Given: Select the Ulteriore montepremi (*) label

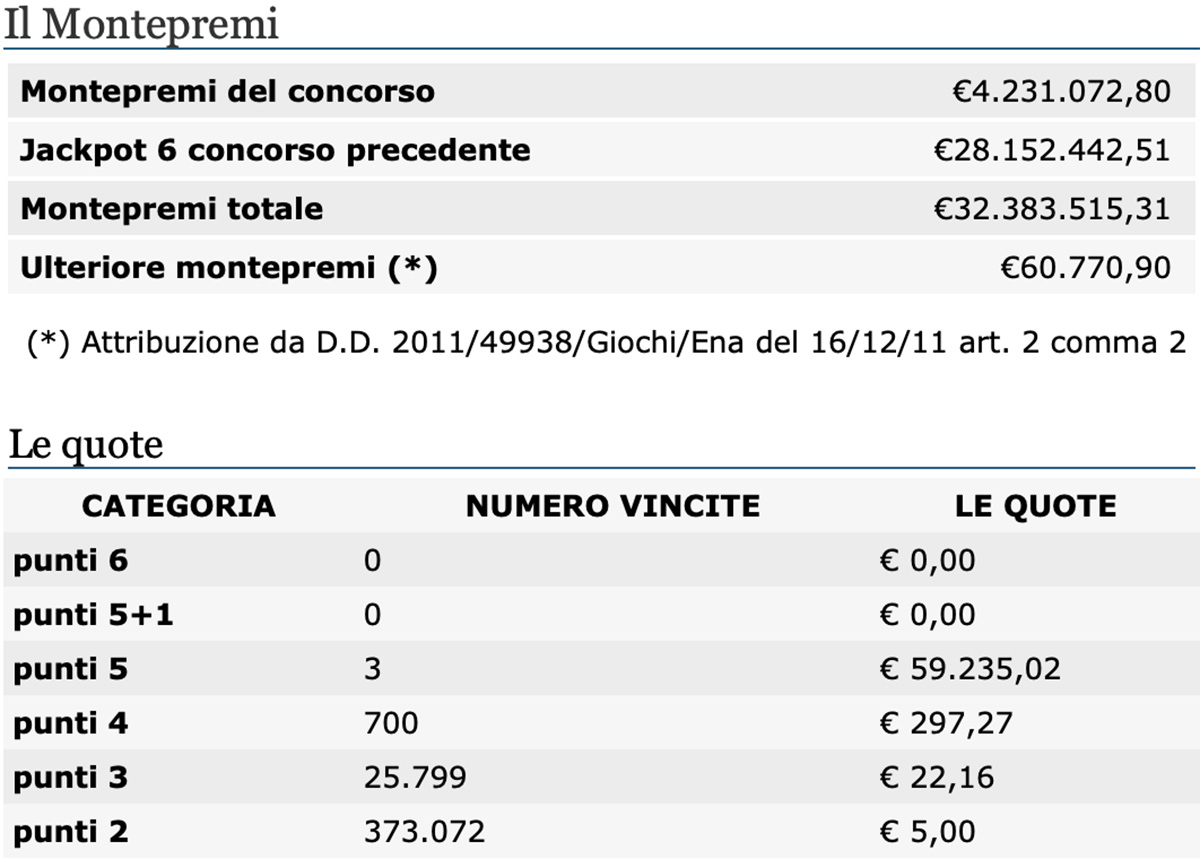Looking at the screenshot, I should point(229,269).
